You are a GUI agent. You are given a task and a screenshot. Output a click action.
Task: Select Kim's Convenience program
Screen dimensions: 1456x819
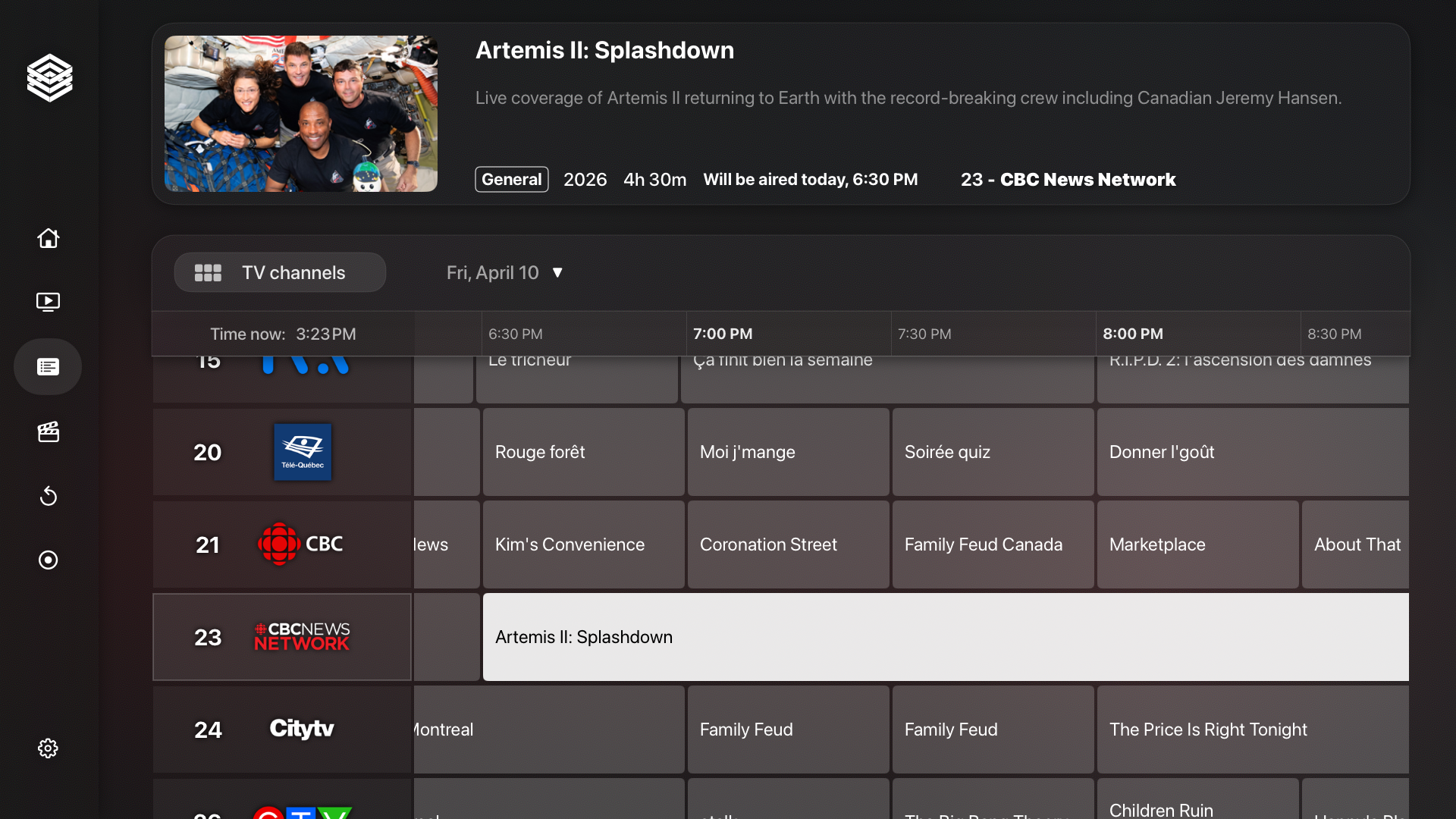(x=584, y=545)
